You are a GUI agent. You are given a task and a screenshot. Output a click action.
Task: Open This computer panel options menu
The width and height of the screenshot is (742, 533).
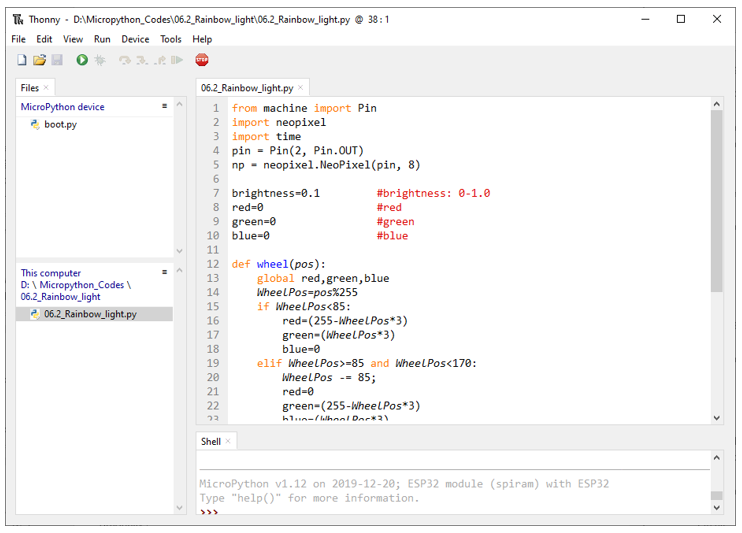click(164, 272)
